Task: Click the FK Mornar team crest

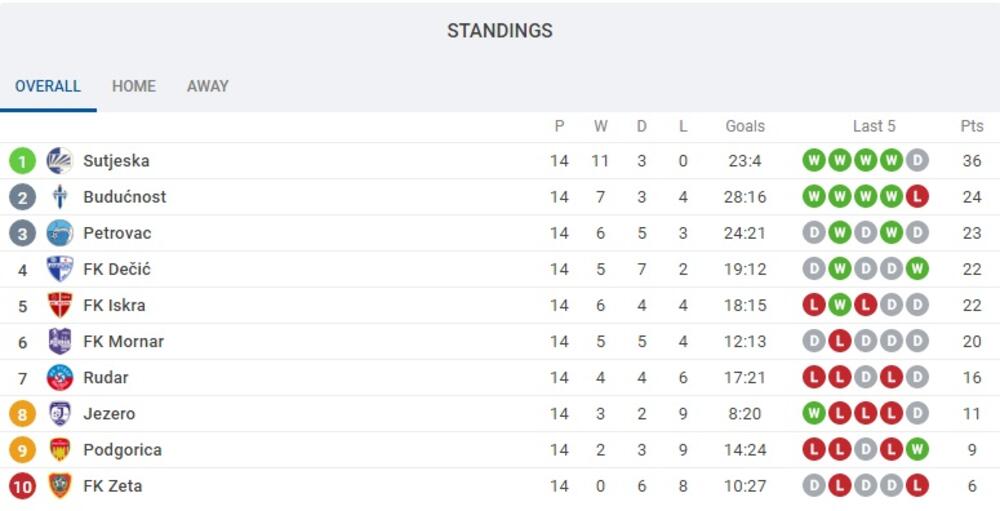Action: click(60, 341)
